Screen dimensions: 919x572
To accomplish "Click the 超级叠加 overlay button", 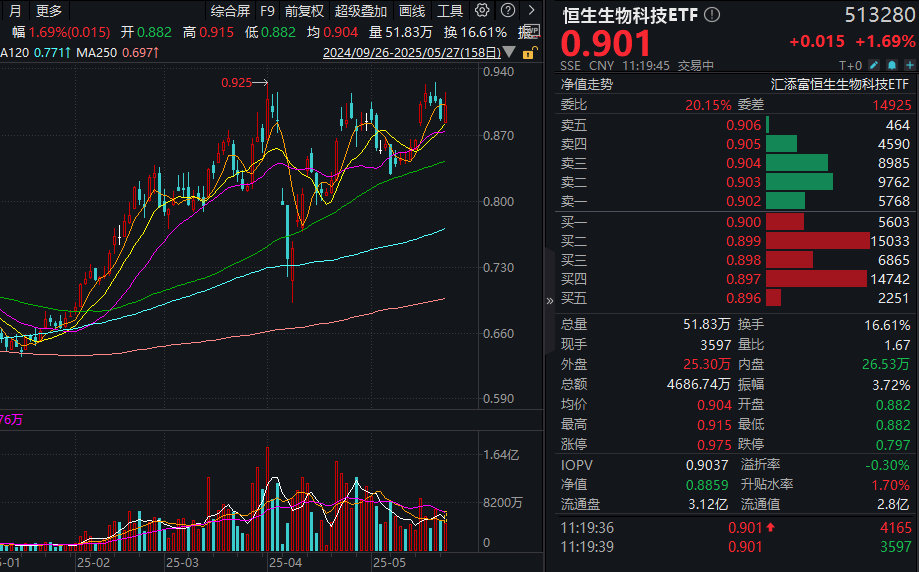I will coord(361,11).
